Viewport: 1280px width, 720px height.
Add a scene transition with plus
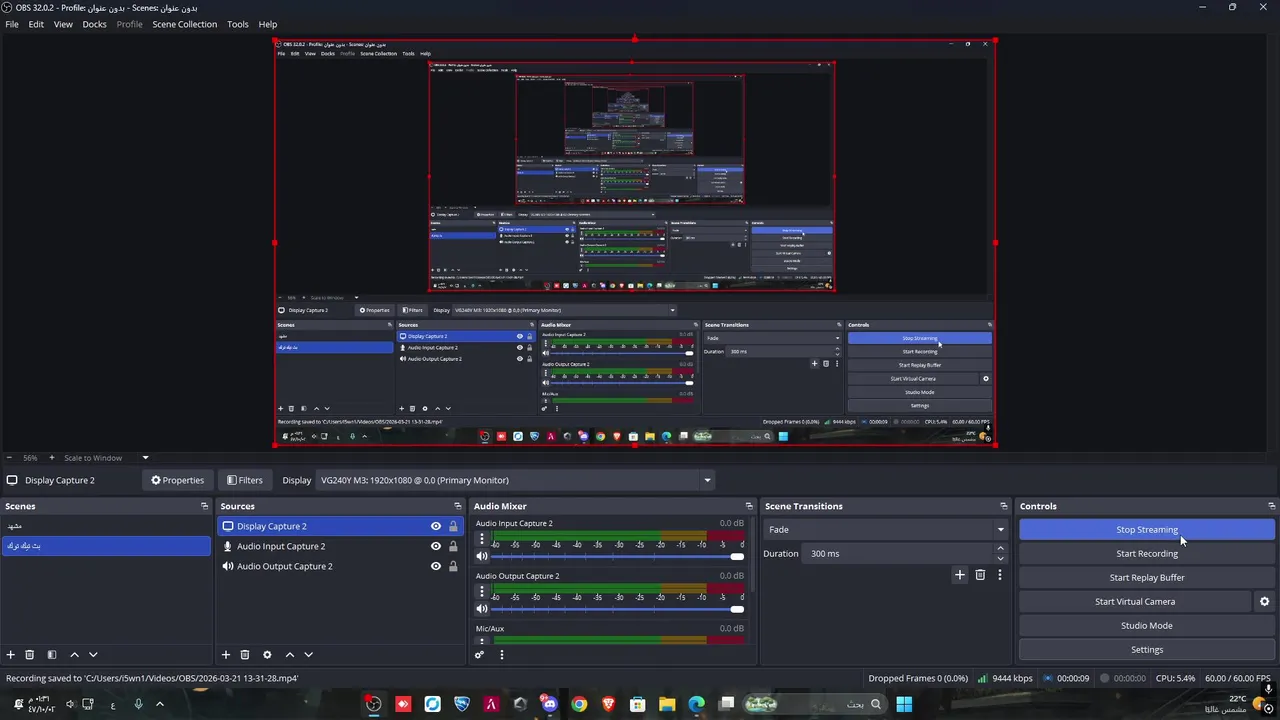click(960, 575)
